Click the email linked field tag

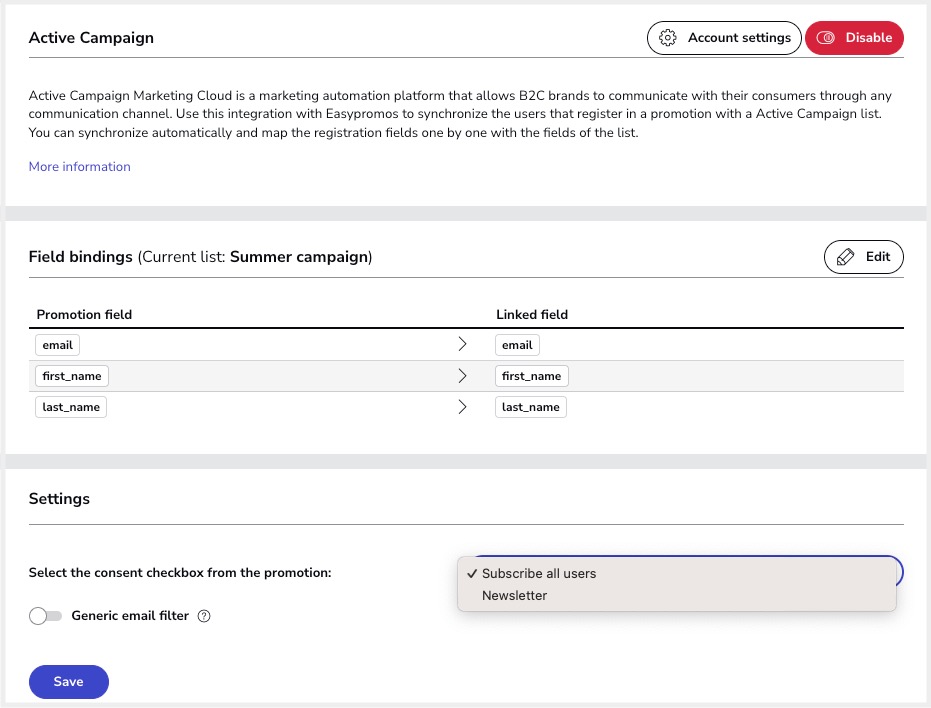point(517,345)
